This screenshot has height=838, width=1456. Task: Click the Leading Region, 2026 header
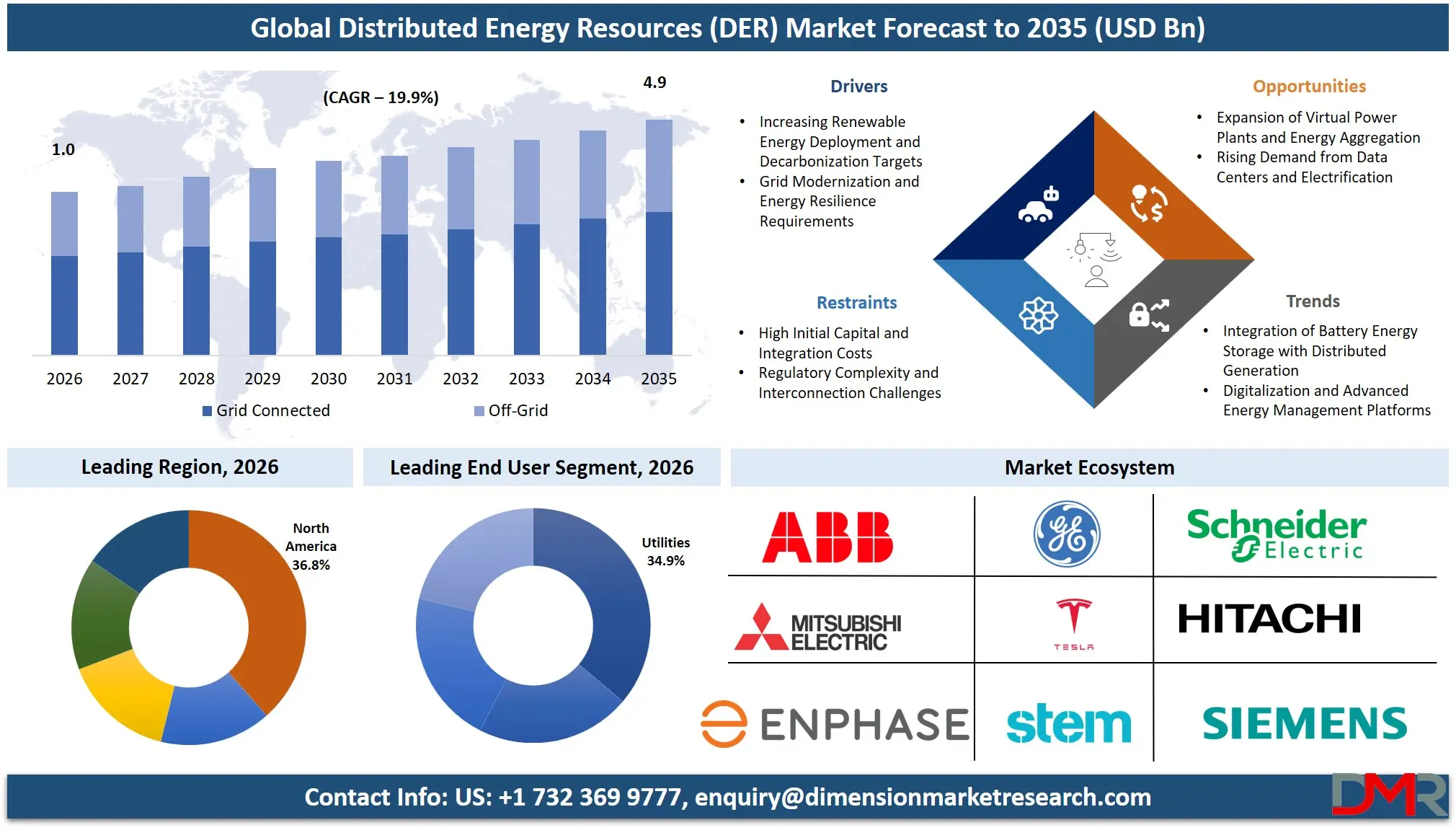click(x=180, y=467)
